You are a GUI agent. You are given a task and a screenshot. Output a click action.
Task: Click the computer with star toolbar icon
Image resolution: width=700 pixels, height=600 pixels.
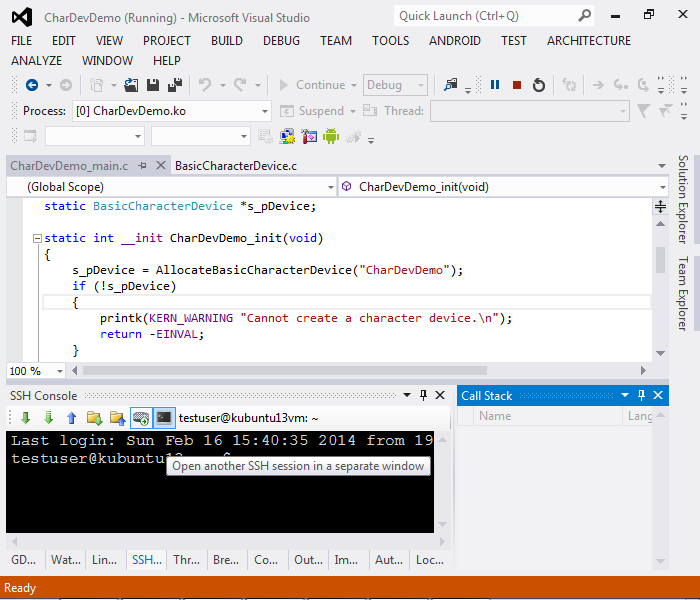pyautogui.click(x=287, y=136)
